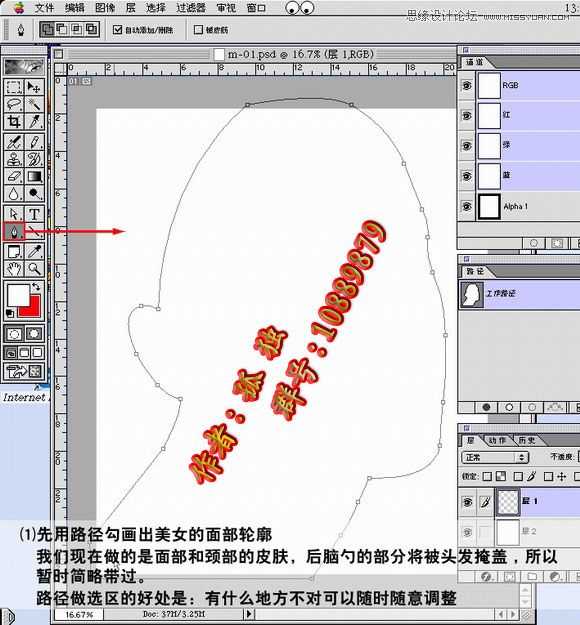Create new layer set folder icon
The width and height of the screenshot is (580, 625).
coord(532,576)
